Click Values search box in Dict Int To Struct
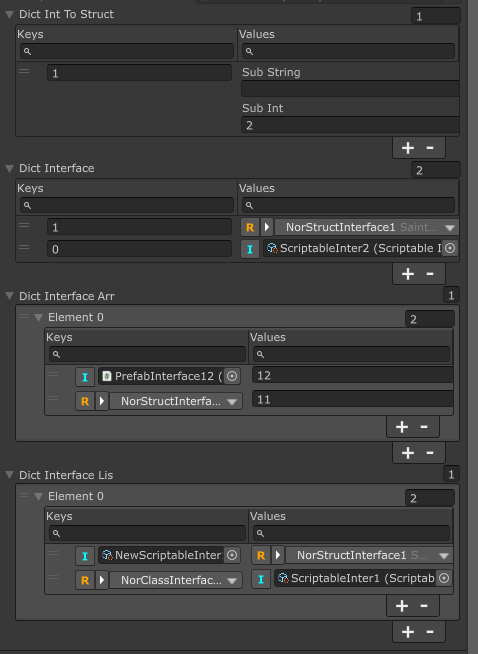 (348, 51)
